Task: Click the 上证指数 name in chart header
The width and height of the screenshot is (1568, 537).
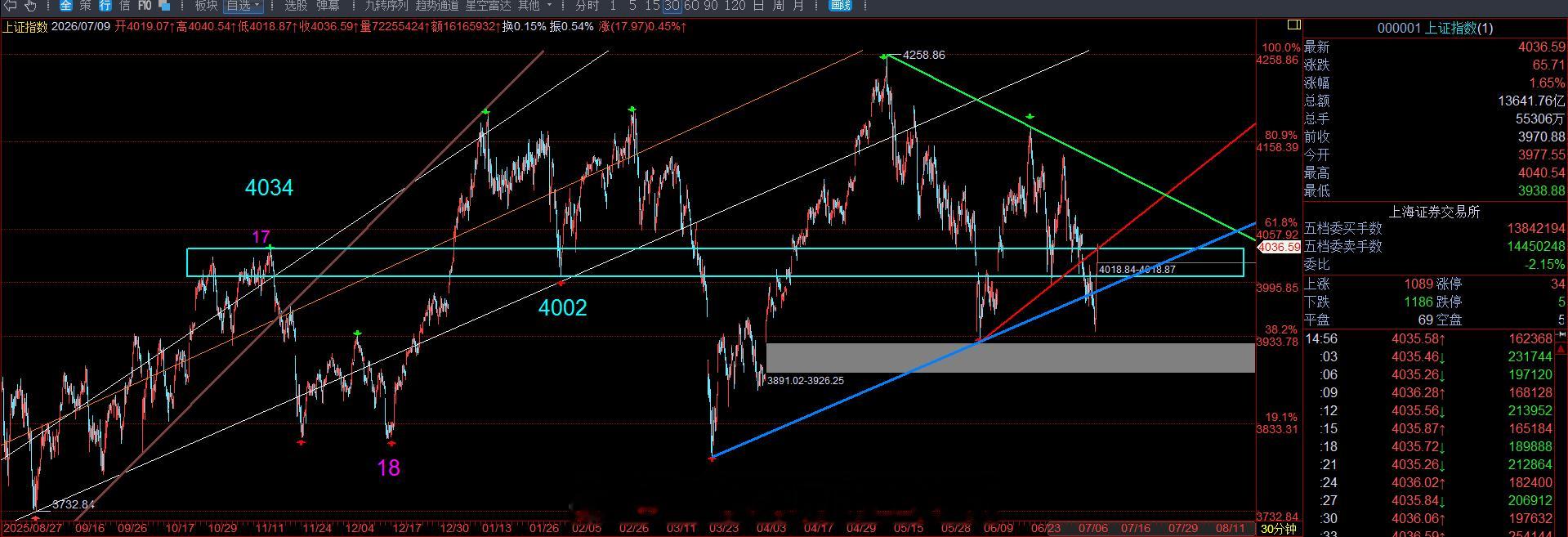Action: 25,26
